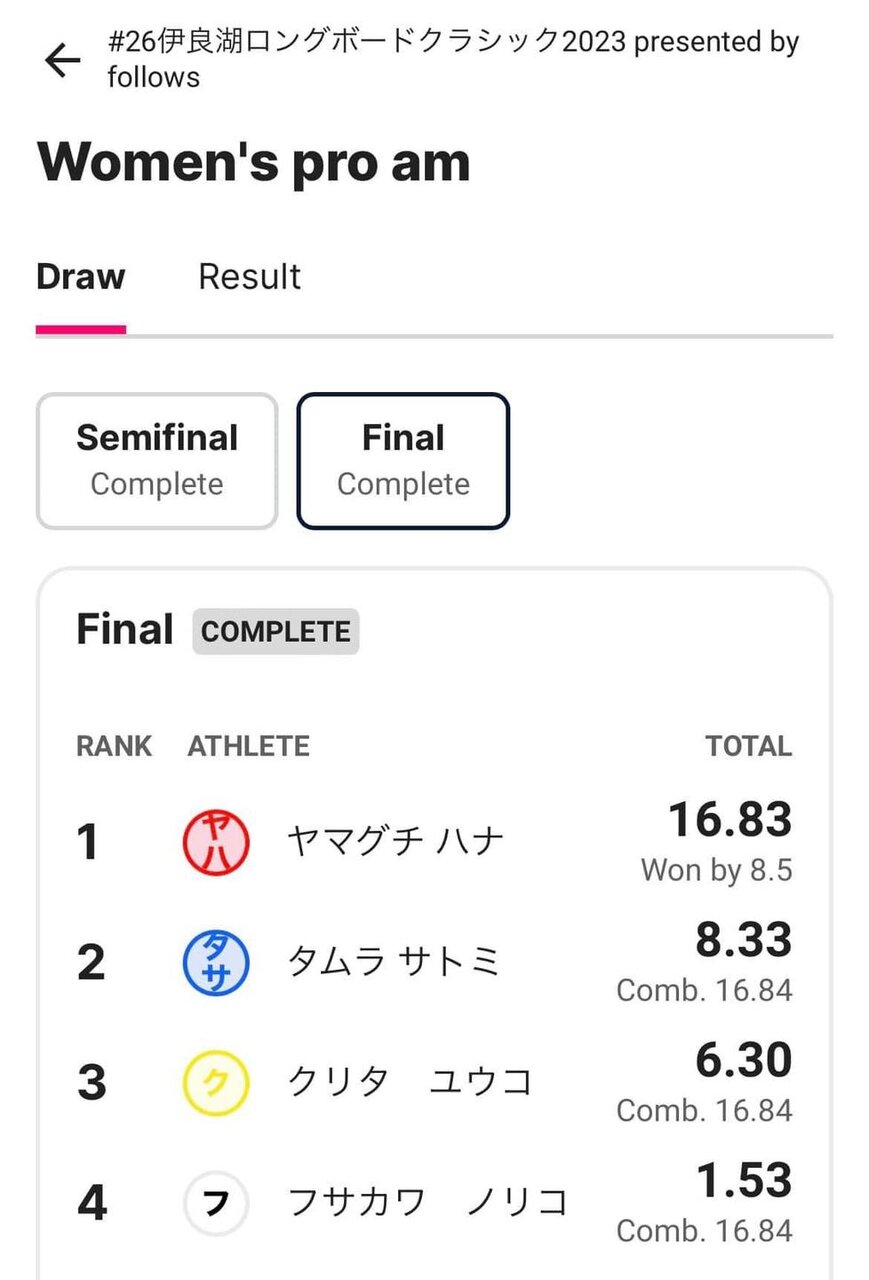Tap the back arrow icon
The height and width of the screenshot is (1280, 869).
point(62,60)
